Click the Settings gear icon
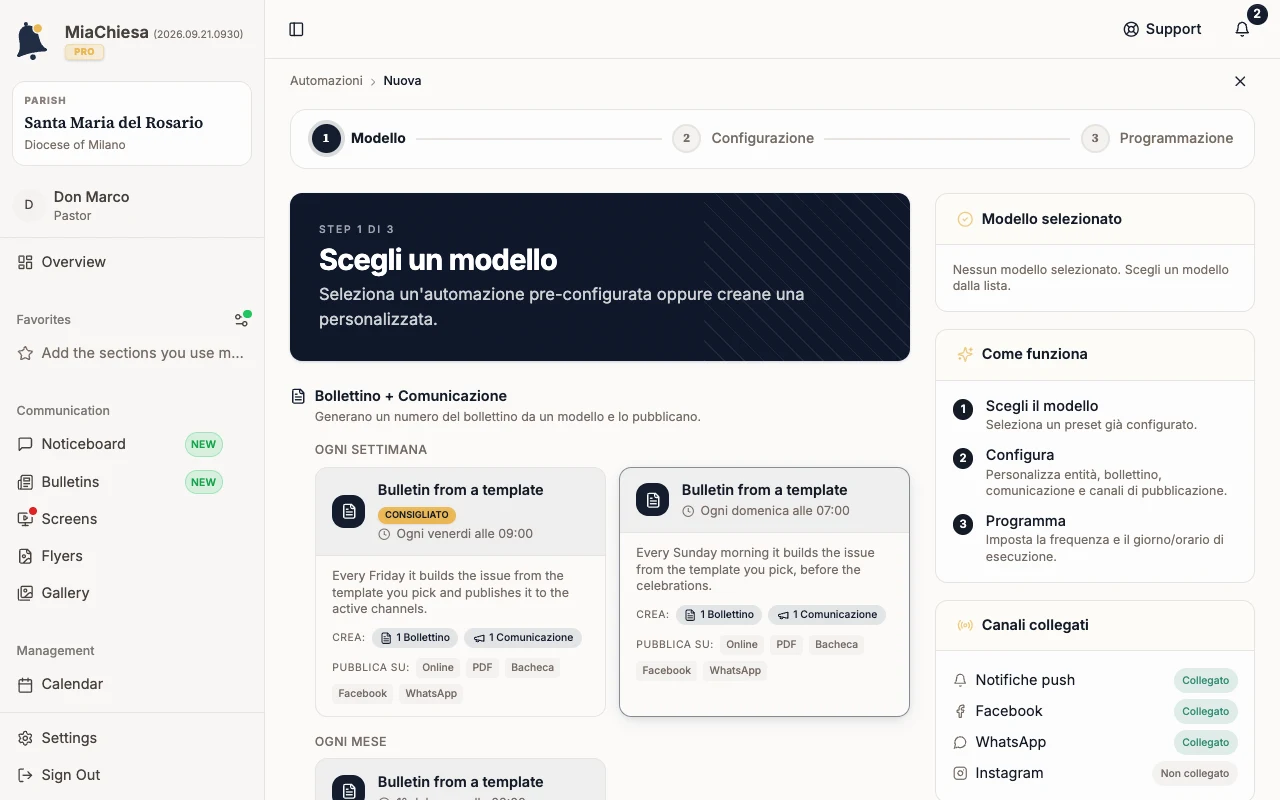This screenshot has height=800, width=1280. point(25,738)
